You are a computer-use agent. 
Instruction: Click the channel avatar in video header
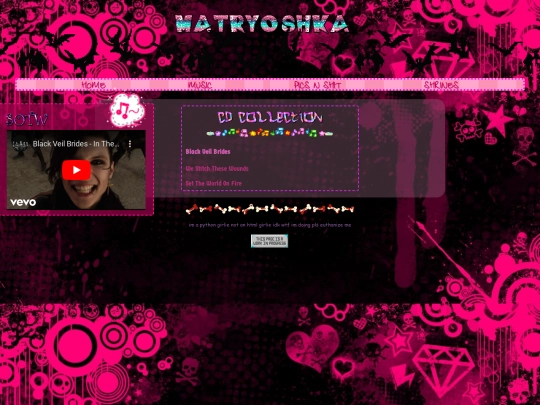[x=19, y=144]
